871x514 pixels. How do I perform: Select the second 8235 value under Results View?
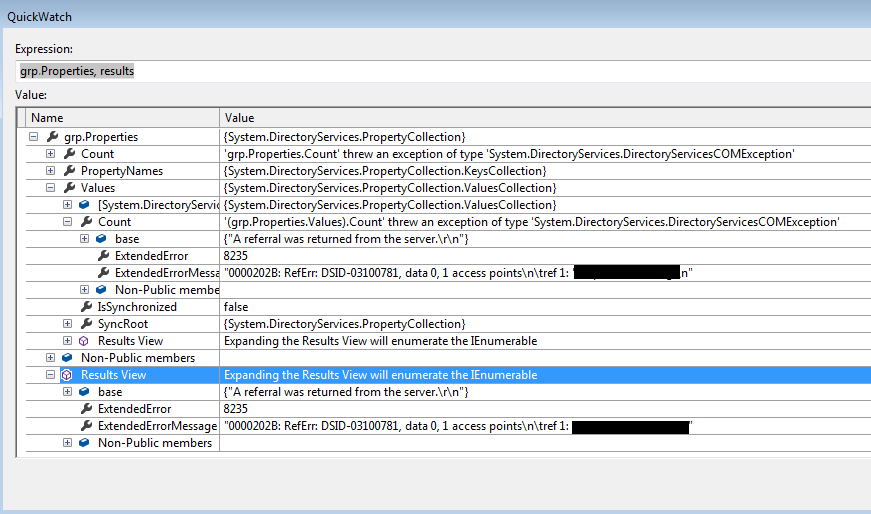(x=236, y=408)
